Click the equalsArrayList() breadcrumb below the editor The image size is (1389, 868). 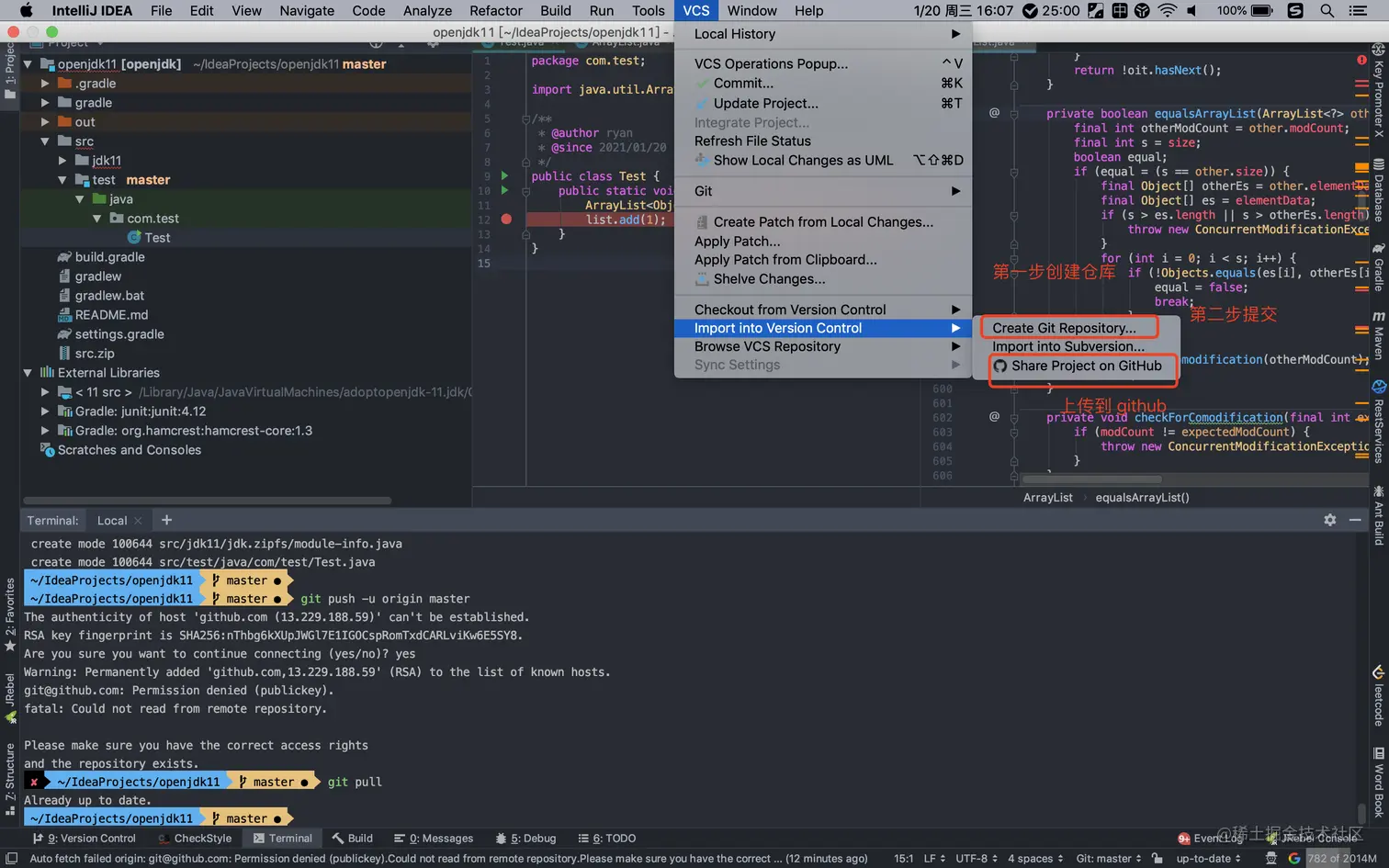point(1142,498)
